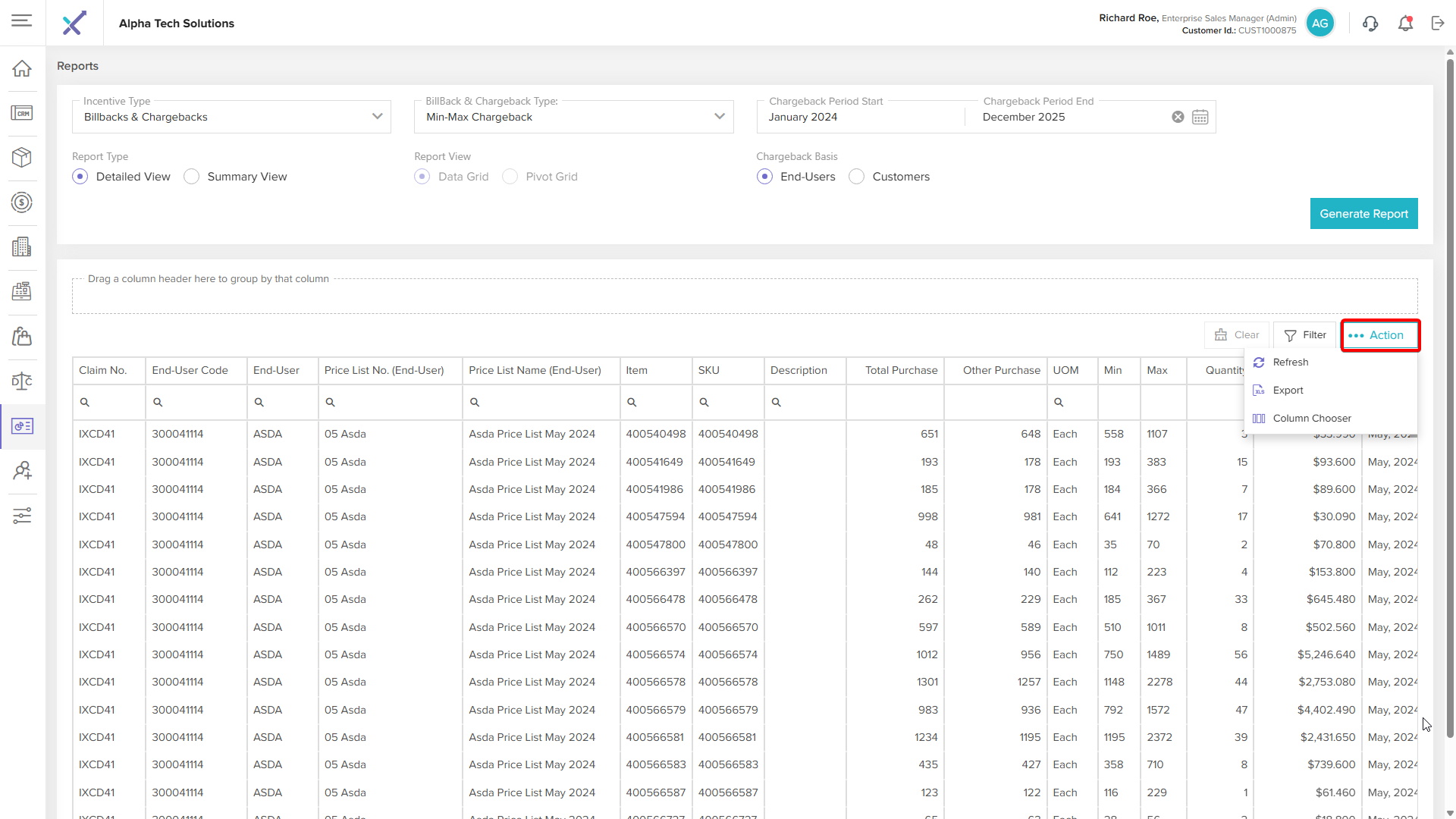Screen dimensions: 1456x819
Task: Open the CRM sidebar icon
Action: (22, 114)
